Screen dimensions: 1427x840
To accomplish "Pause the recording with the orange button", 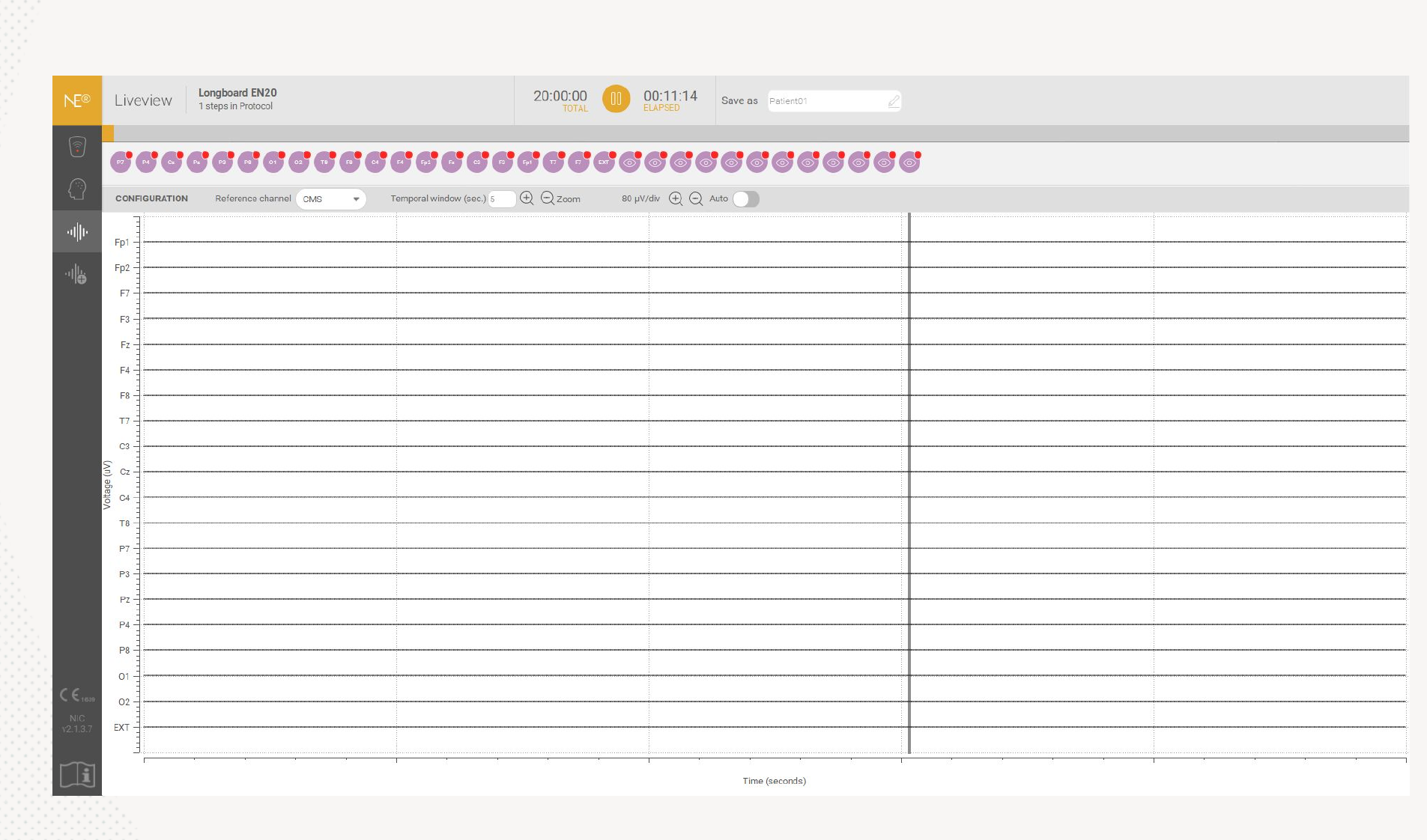I will coord(616,99).
